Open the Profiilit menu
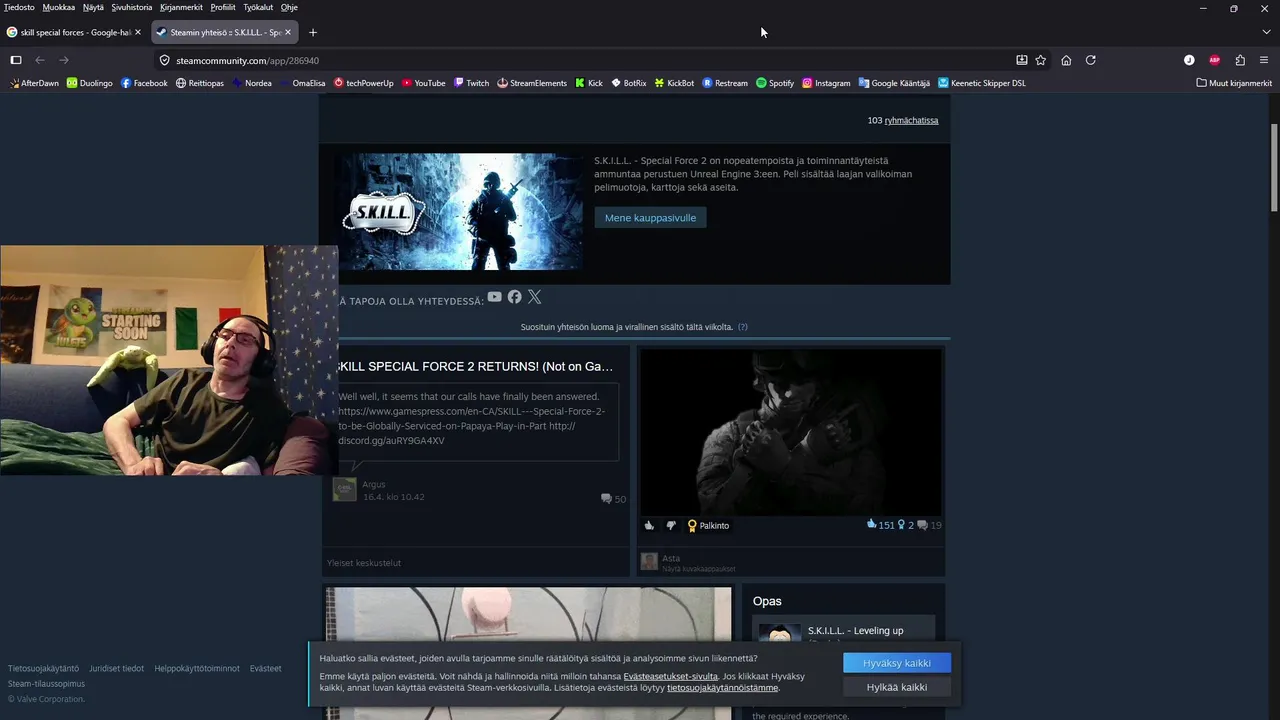 (x=223, y=7)
